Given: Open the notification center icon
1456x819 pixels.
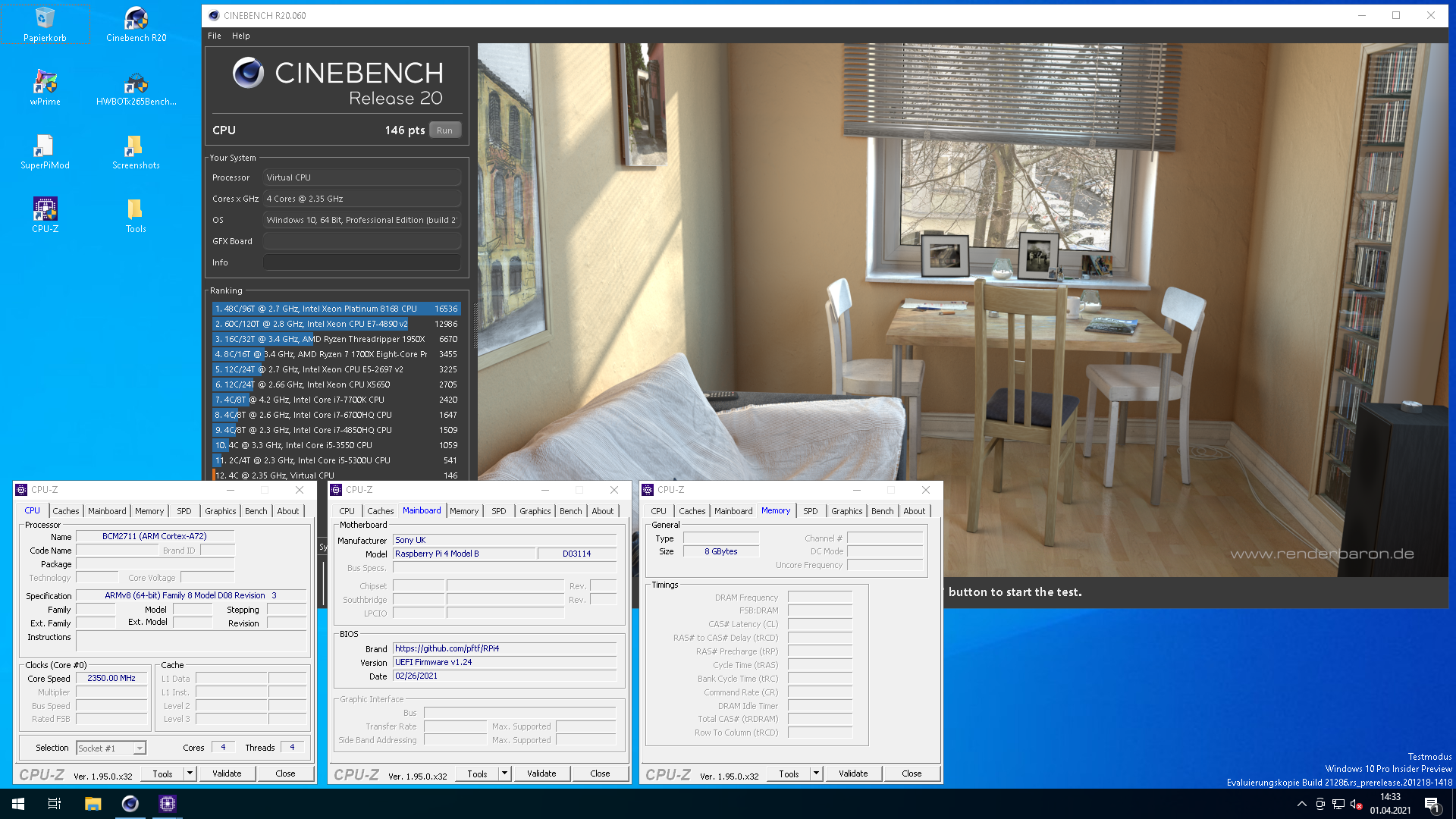Looking at the screenshot, I should click(1432, 804).
